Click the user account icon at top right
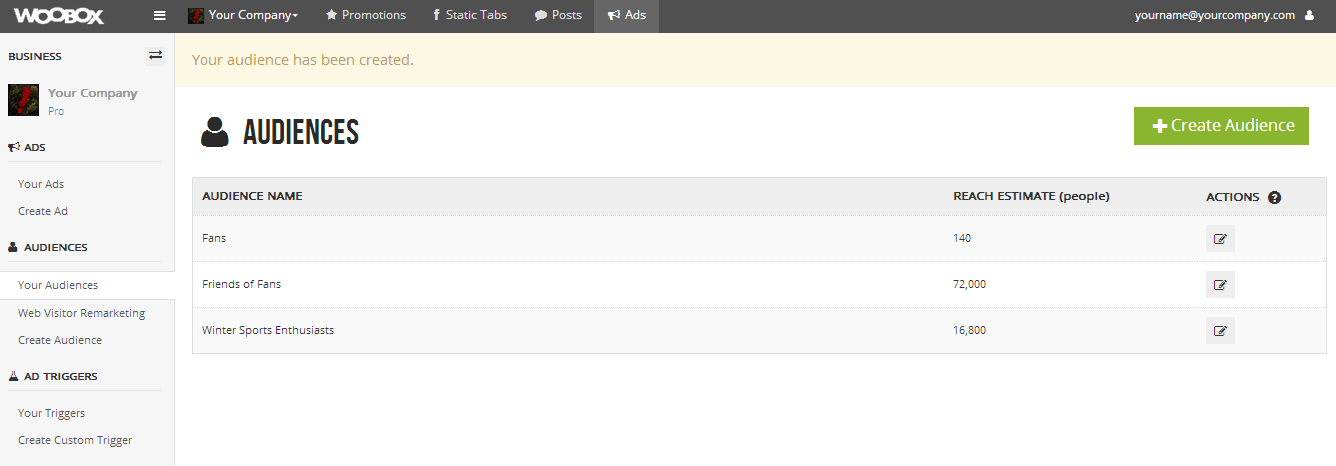1336x466 pixels. pos(1309,16)
